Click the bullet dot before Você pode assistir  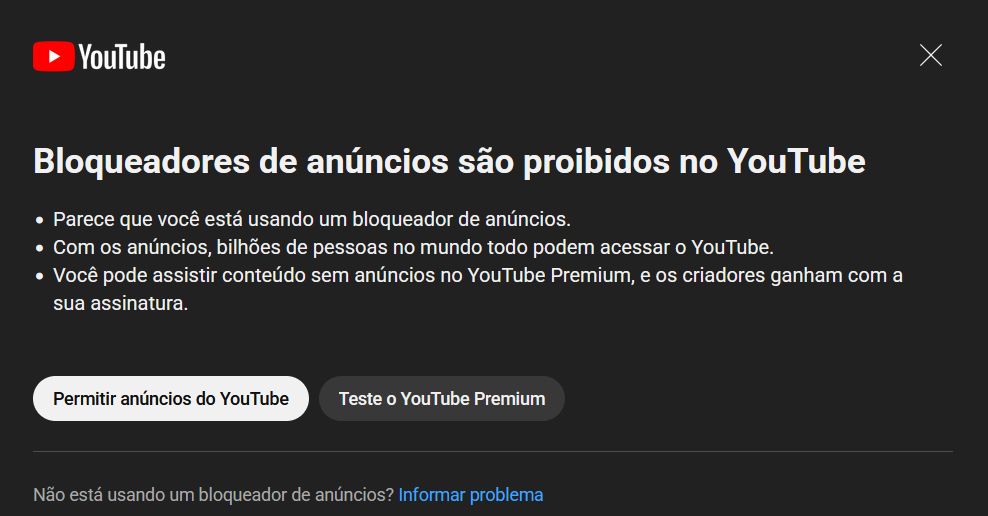click(x=40, y=277)
